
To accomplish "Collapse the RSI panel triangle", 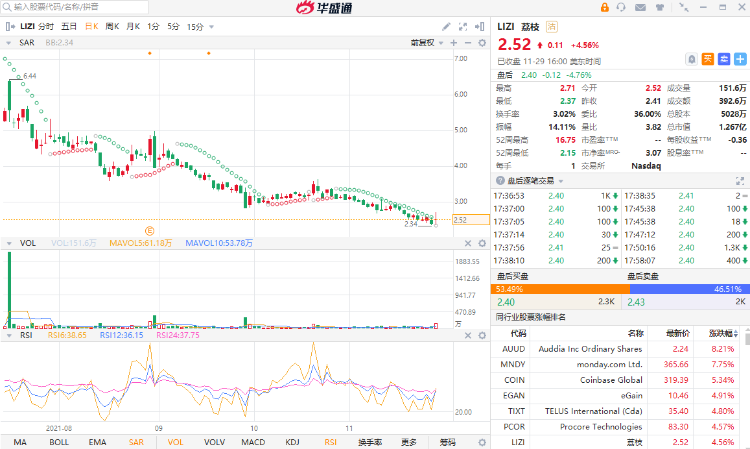I will pos(8,336).
